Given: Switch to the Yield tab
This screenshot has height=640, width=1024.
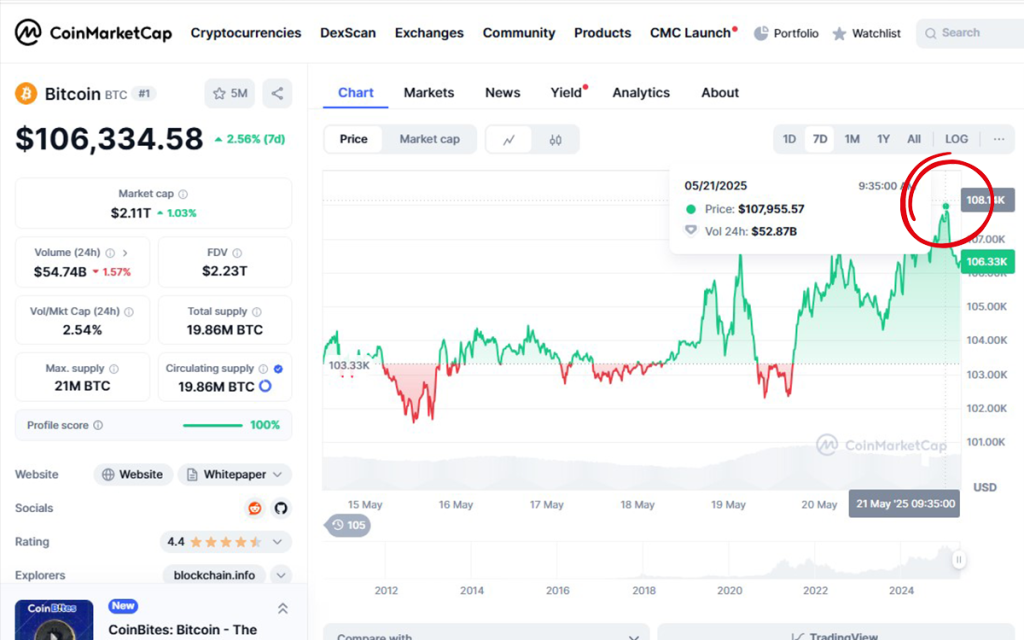Looking at the screenshot, I should (566, 93).
